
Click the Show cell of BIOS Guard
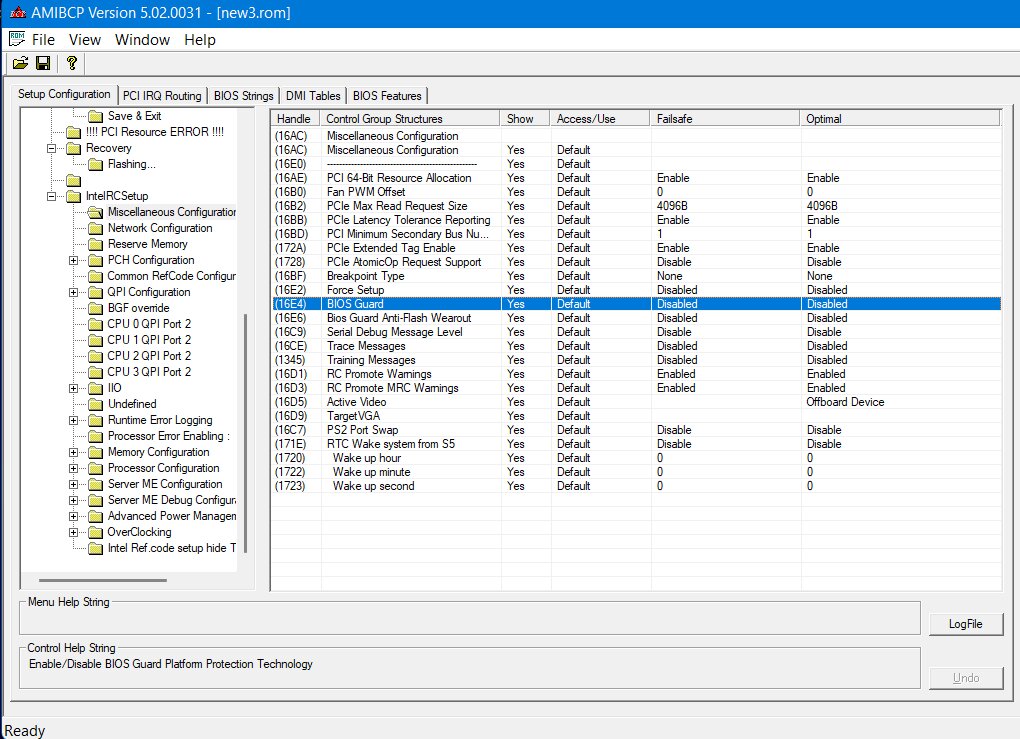point(526,304)
